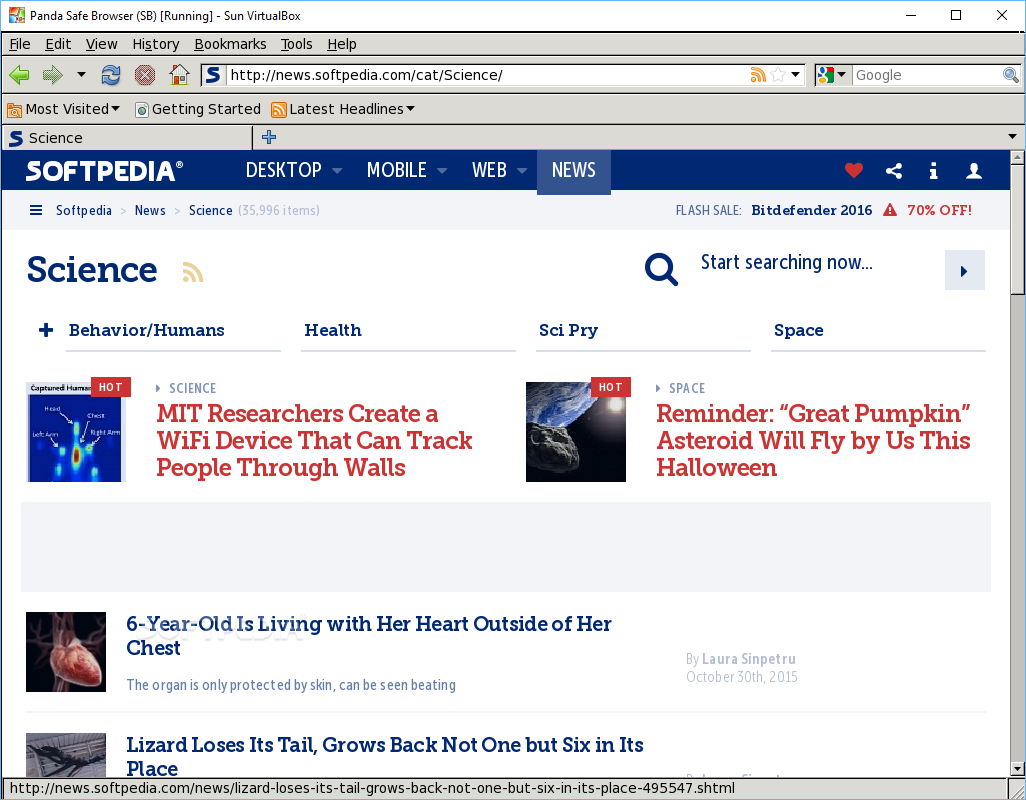Subscribe via the RSS icon in address bar
The height and width of the screenshot is (800, 1026).
tap(758, 75)
